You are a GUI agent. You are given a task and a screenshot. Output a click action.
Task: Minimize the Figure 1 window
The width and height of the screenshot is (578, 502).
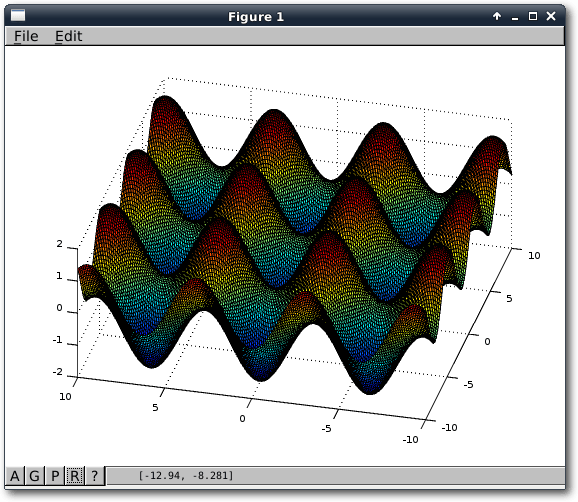[x=515, y=17]
